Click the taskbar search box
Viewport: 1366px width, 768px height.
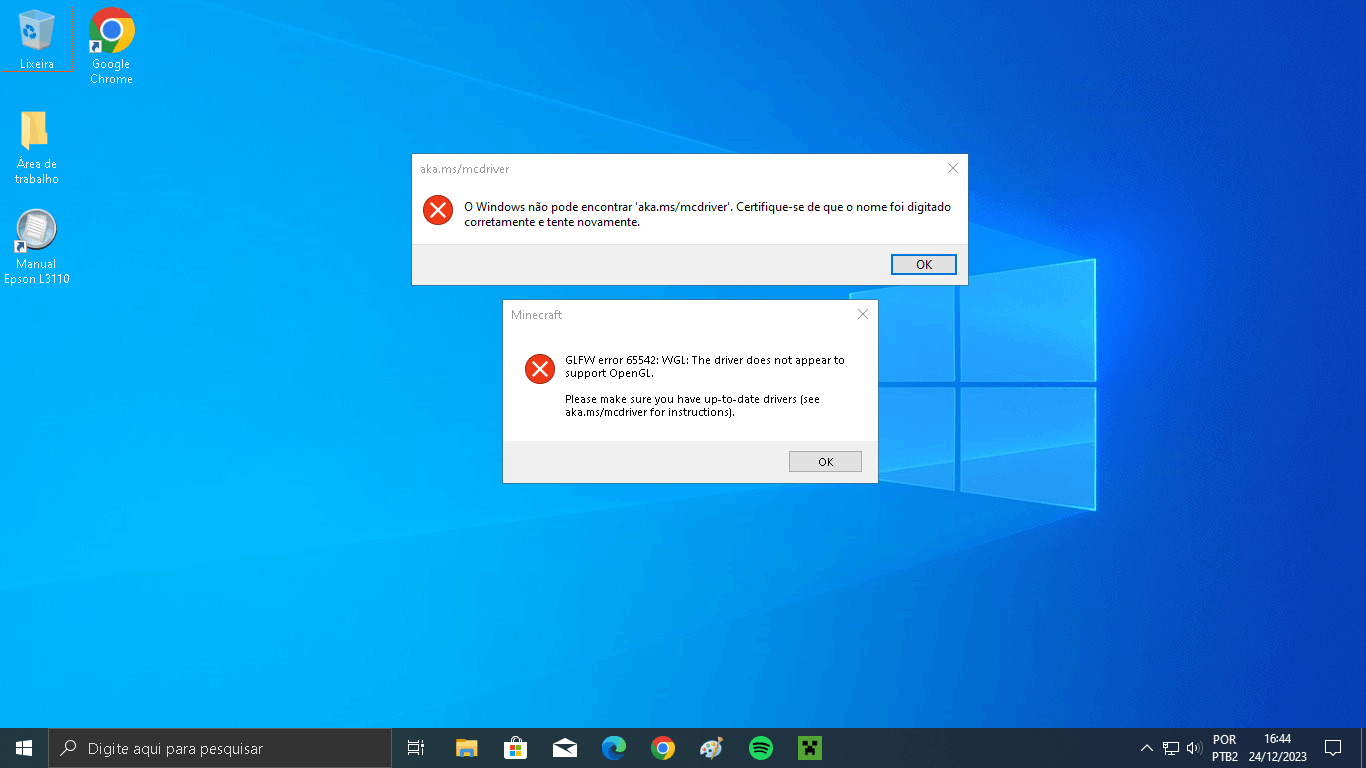pos(220,748)
